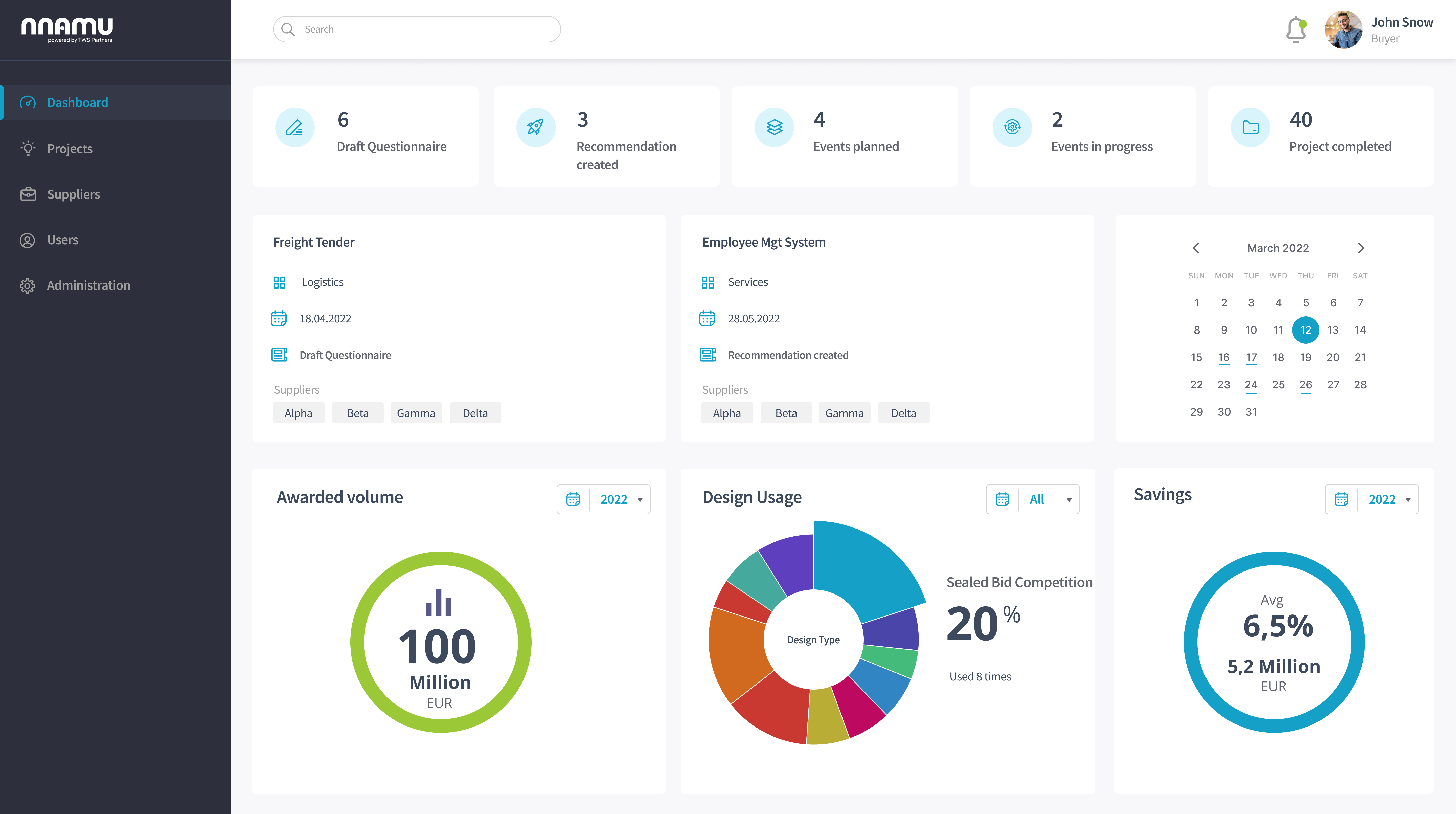The image size is (1456, 814).
Task: Click the Freight Tender card title
Action: tap(314, 242)
